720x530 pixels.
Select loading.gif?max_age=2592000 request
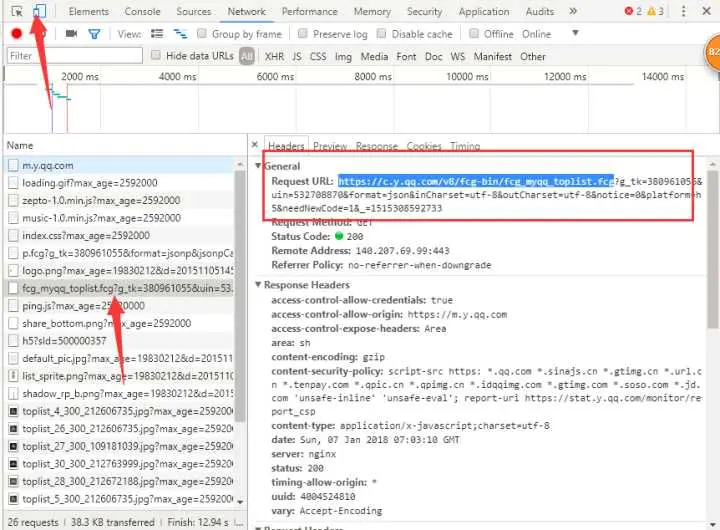[x=120, y=183]
